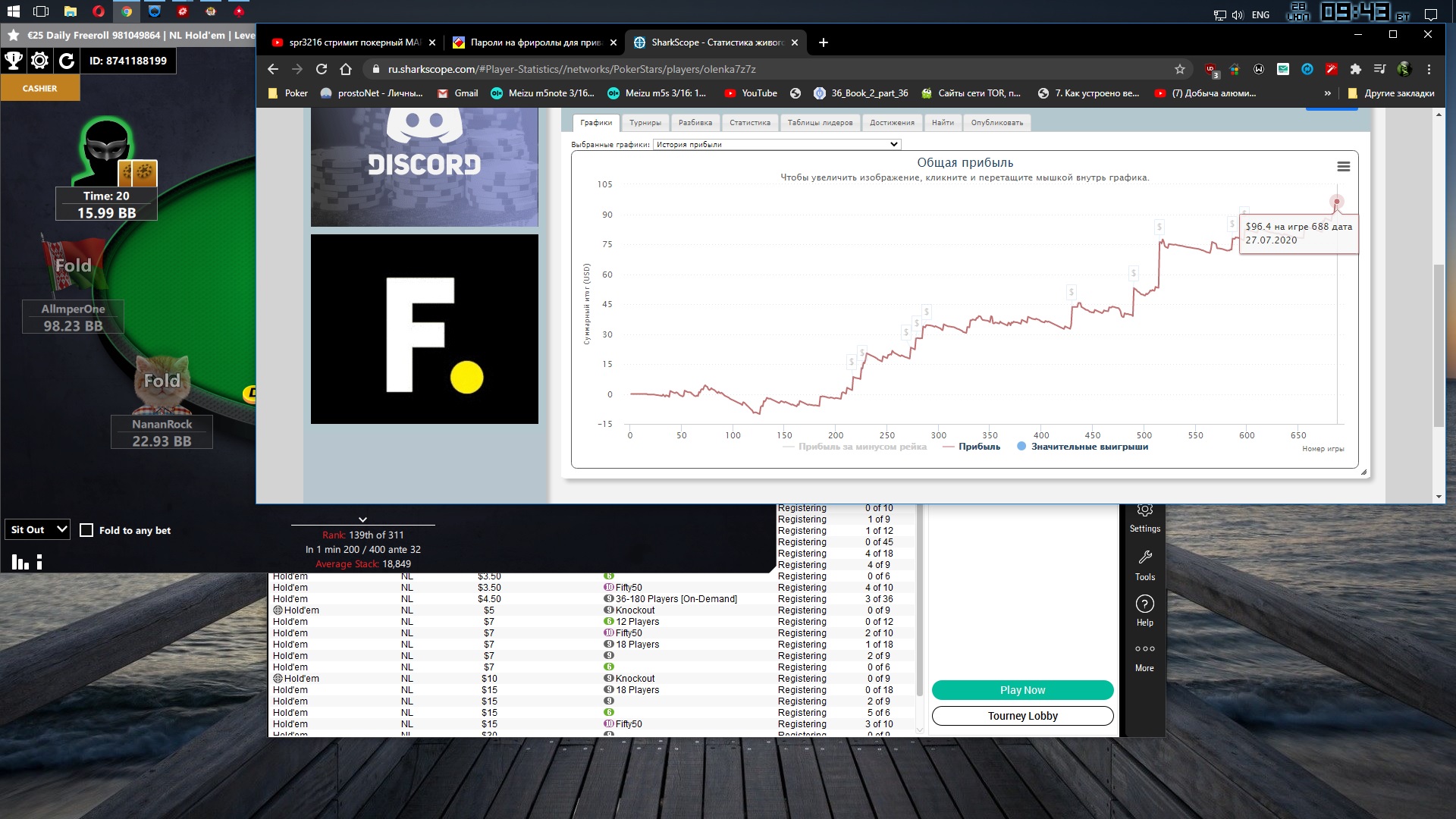This screenshot has width=1456, height=819.
Task: Open Windows notification center icon
Action: (x=1431, y=14)
